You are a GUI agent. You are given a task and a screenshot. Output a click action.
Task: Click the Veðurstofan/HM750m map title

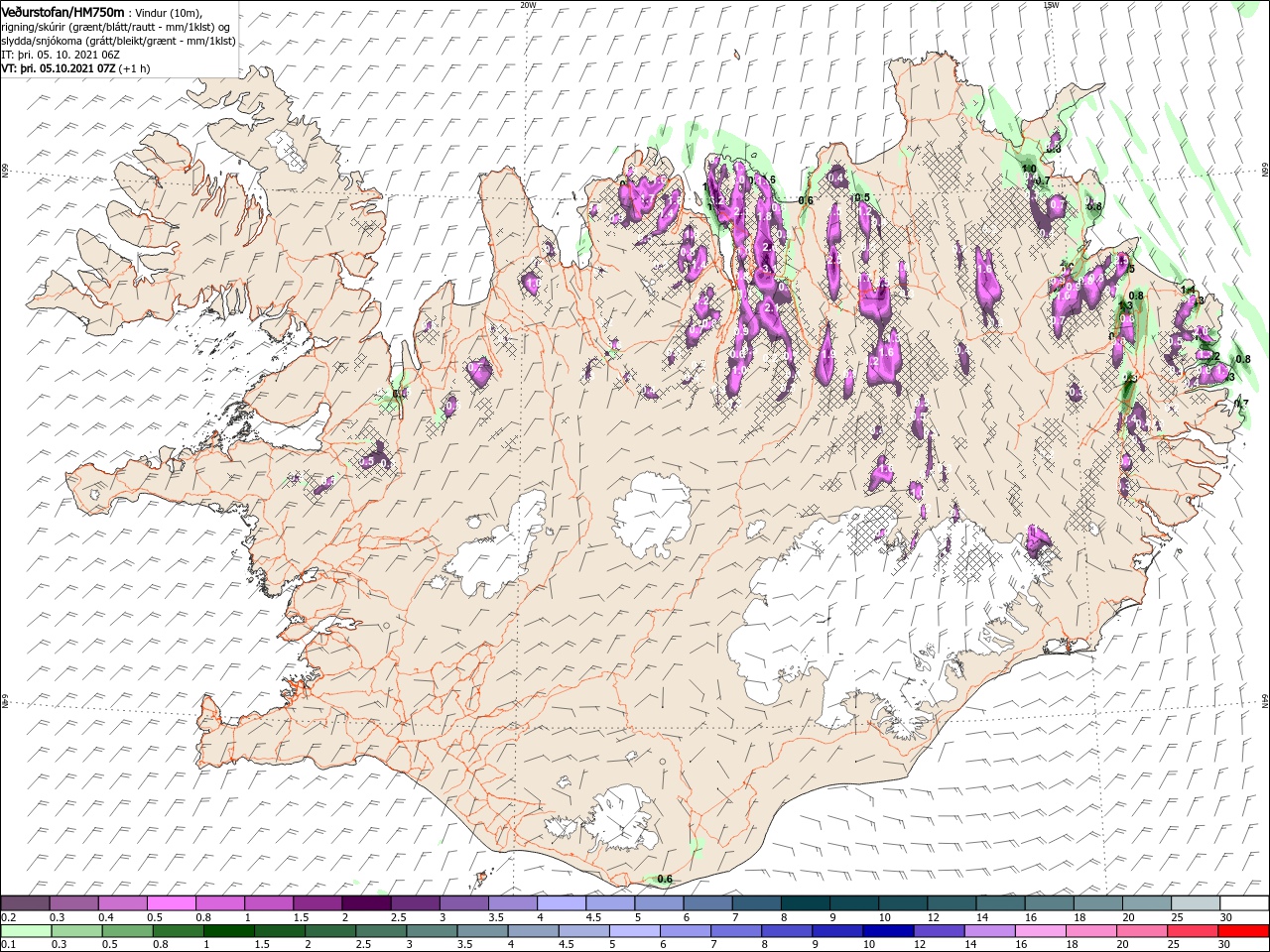(x=63, y=11)
